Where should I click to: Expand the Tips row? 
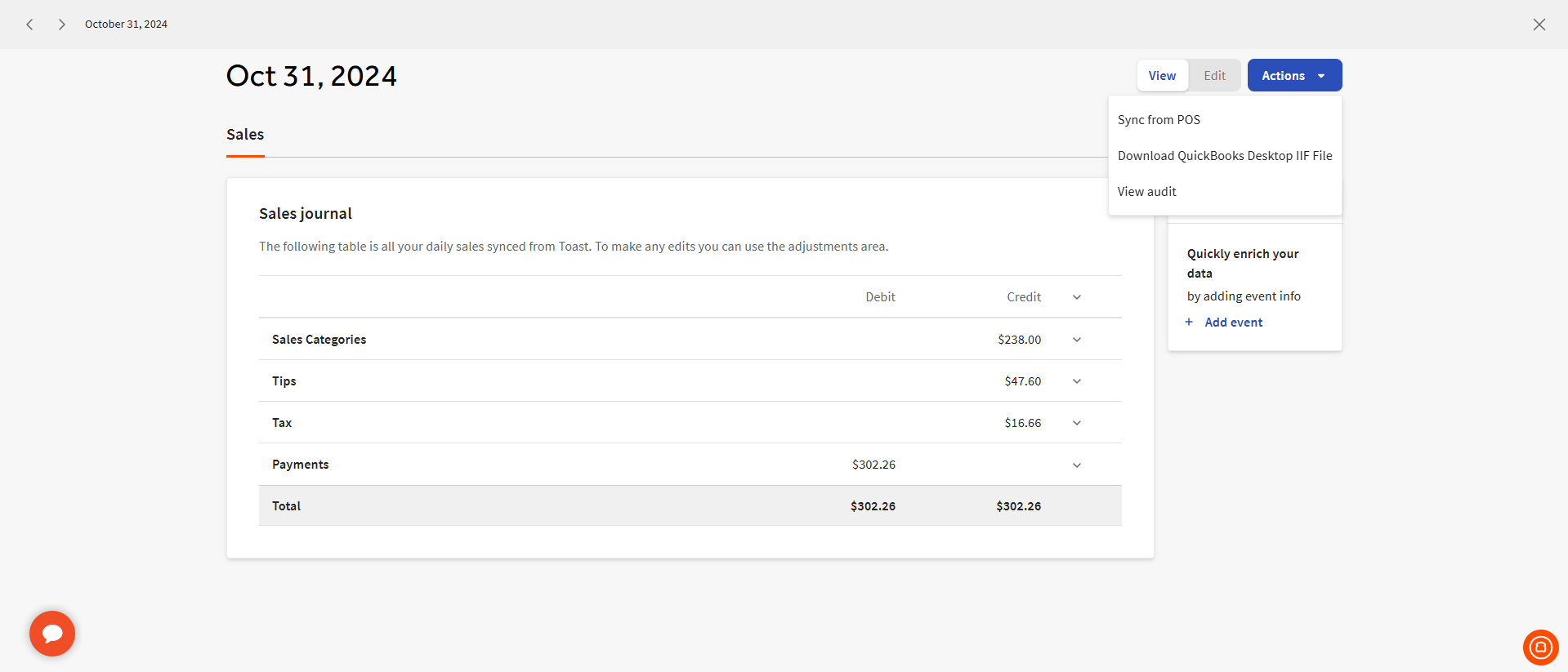pos(1076,381)
